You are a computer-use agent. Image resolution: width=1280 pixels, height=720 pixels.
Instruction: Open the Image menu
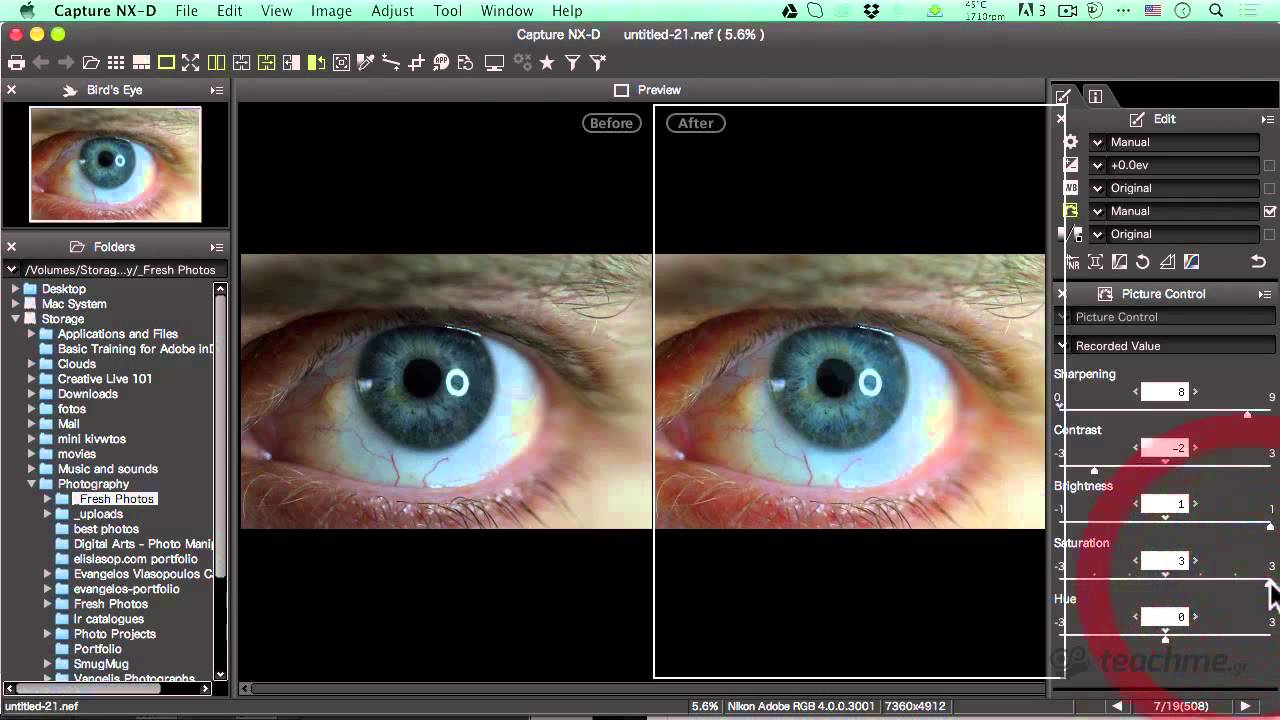pos(331,11)
